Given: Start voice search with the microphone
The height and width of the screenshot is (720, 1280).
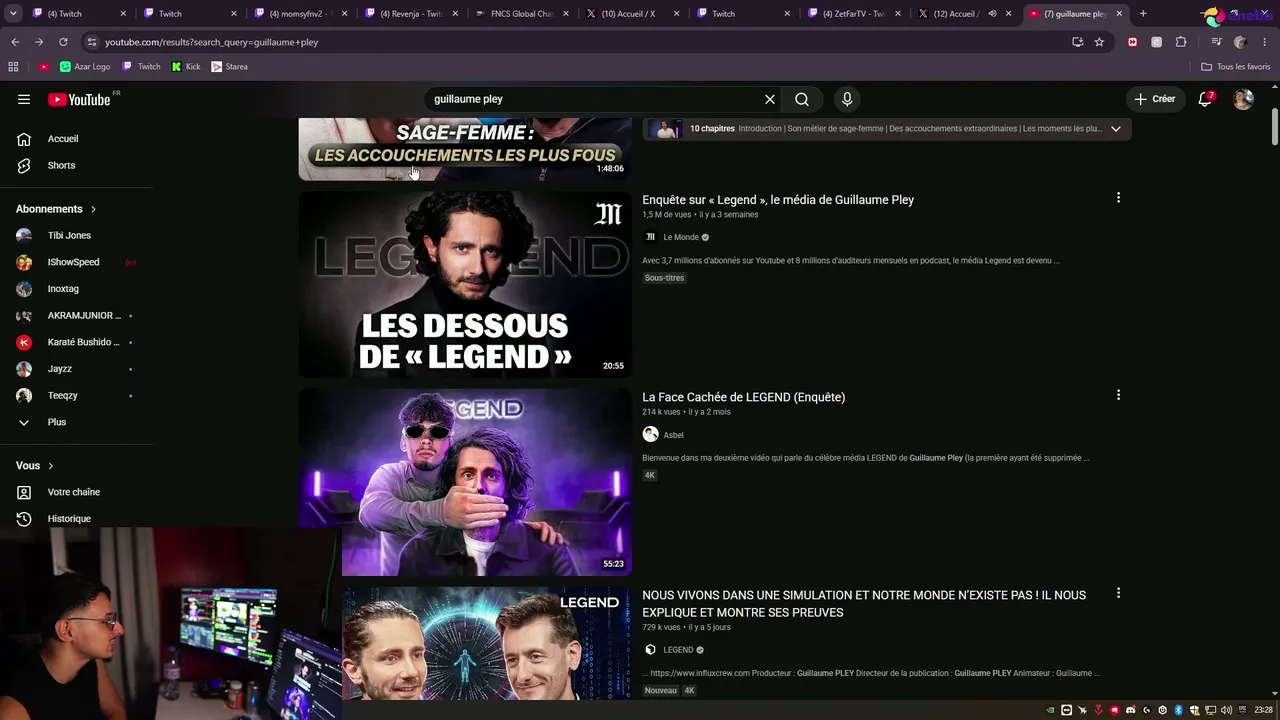Looking at the screenshot, I should [847, 99].
